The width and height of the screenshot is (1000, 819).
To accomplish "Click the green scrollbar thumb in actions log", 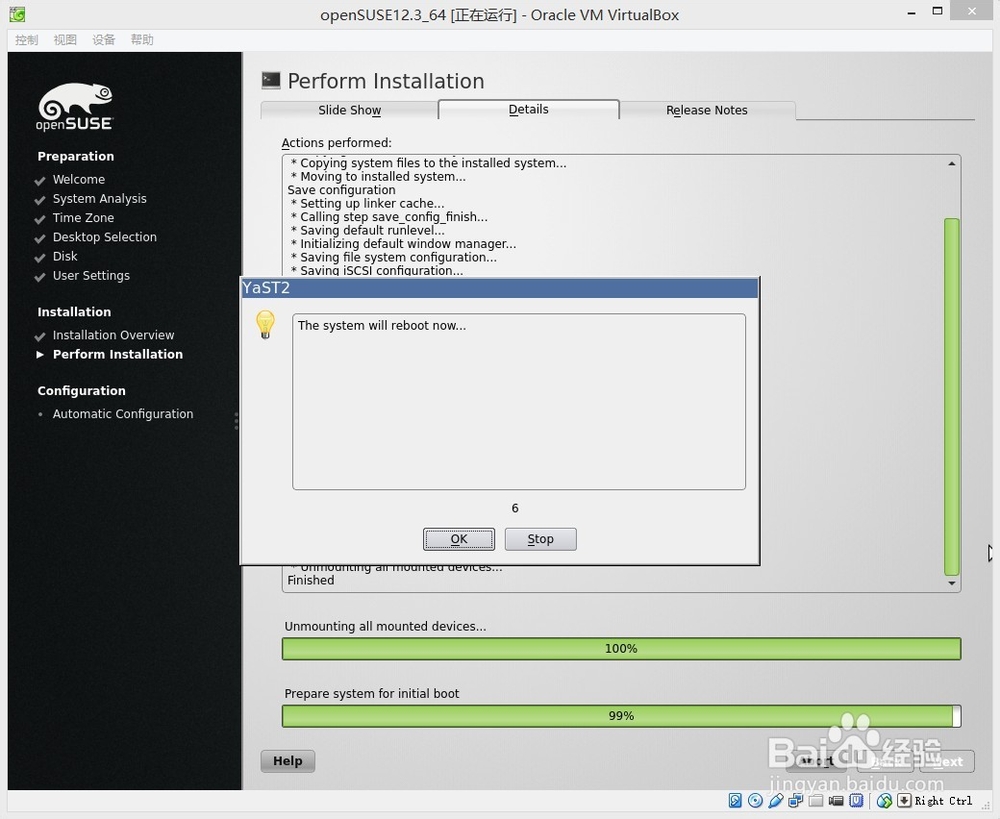I will [952, 397].
